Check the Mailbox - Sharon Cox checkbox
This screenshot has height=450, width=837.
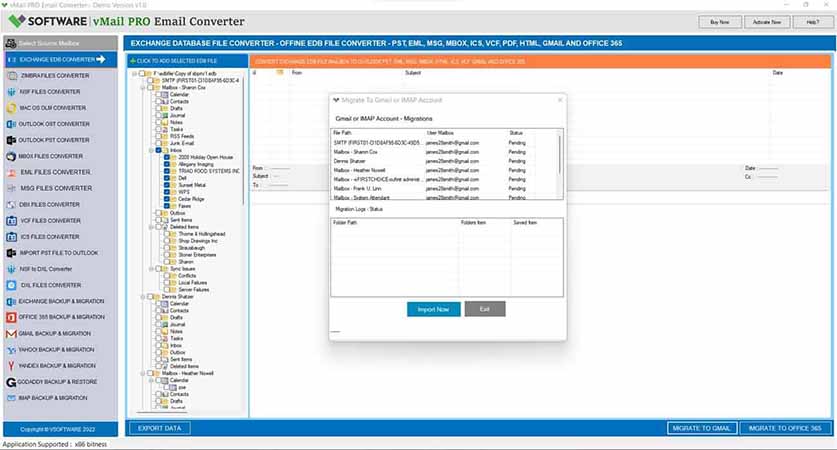pyautogui.click(x=150, y=88)
